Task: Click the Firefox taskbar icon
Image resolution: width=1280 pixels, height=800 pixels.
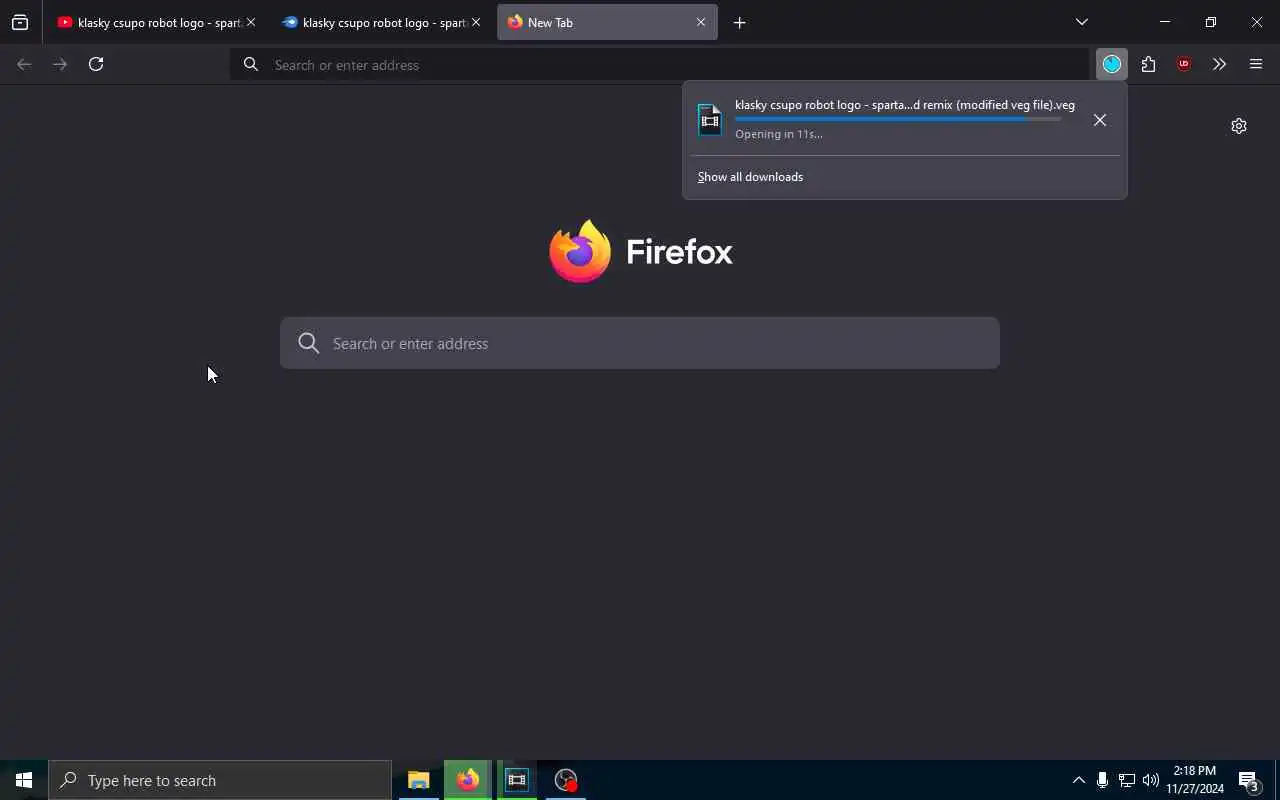Action: [468, 780]
